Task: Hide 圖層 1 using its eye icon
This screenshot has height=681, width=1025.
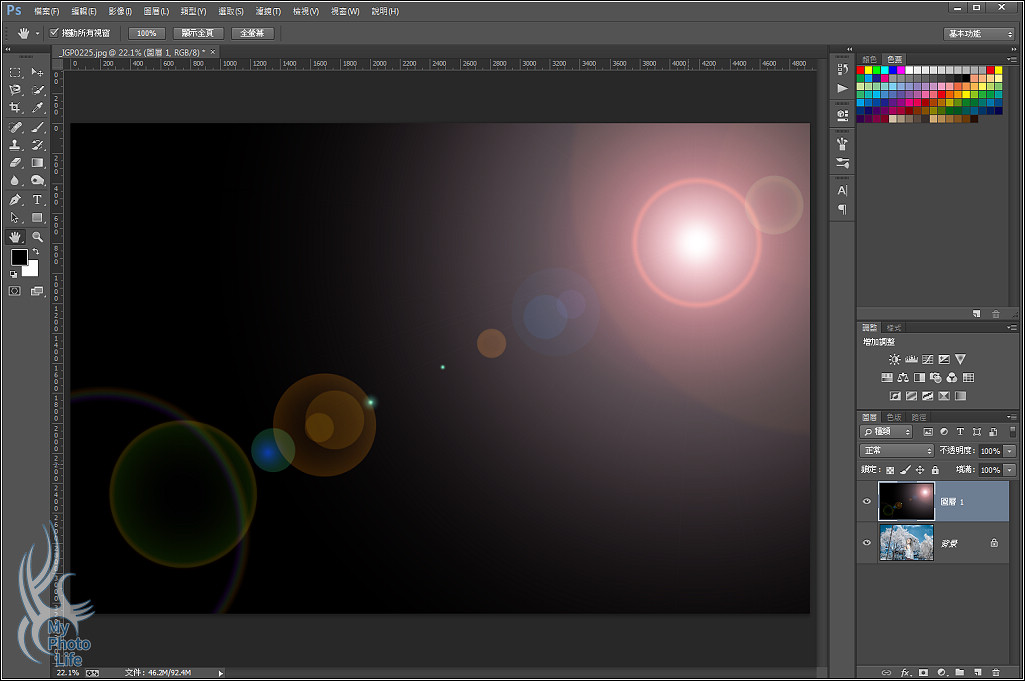Action: (x=867, y=501)
